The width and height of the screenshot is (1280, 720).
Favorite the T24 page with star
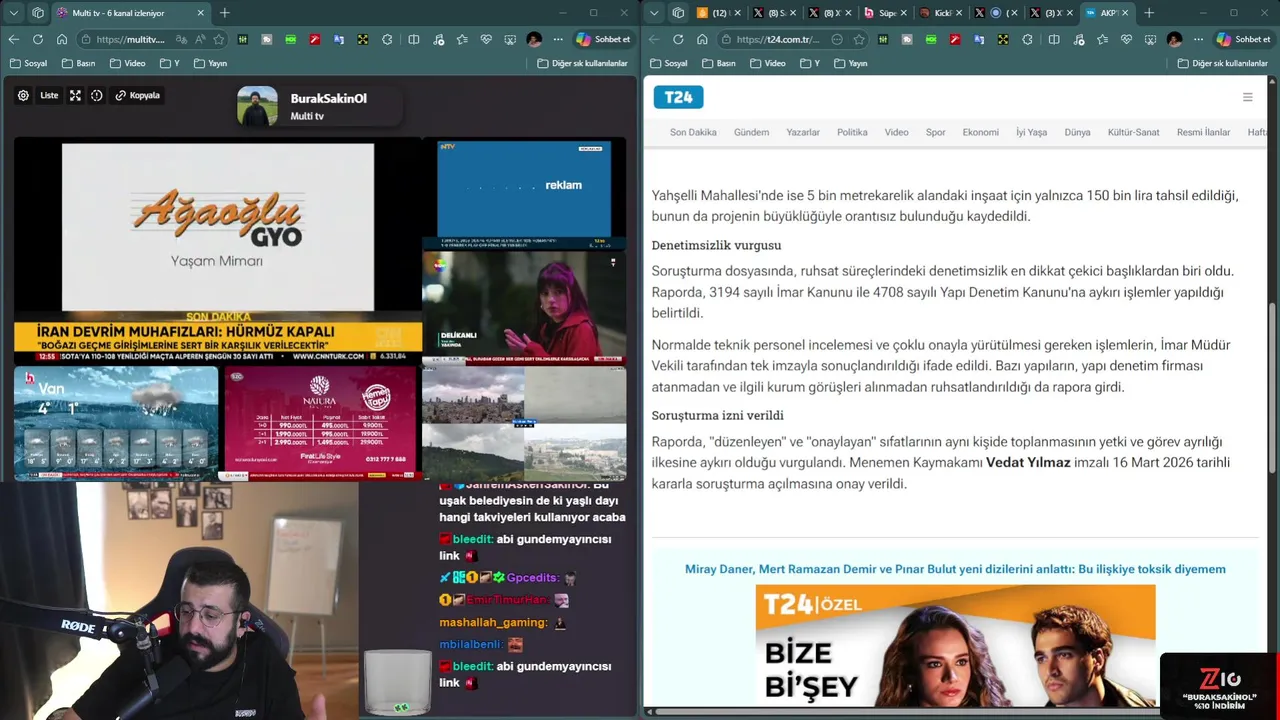point(858,39)
